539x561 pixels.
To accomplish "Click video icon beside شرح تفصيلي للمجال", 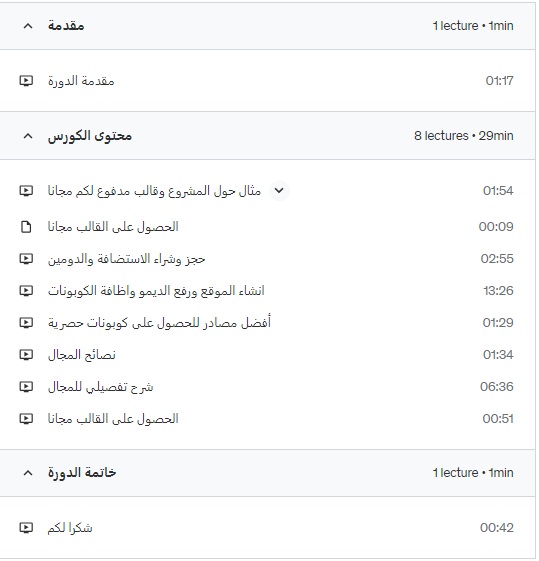I will pos(26,387).
